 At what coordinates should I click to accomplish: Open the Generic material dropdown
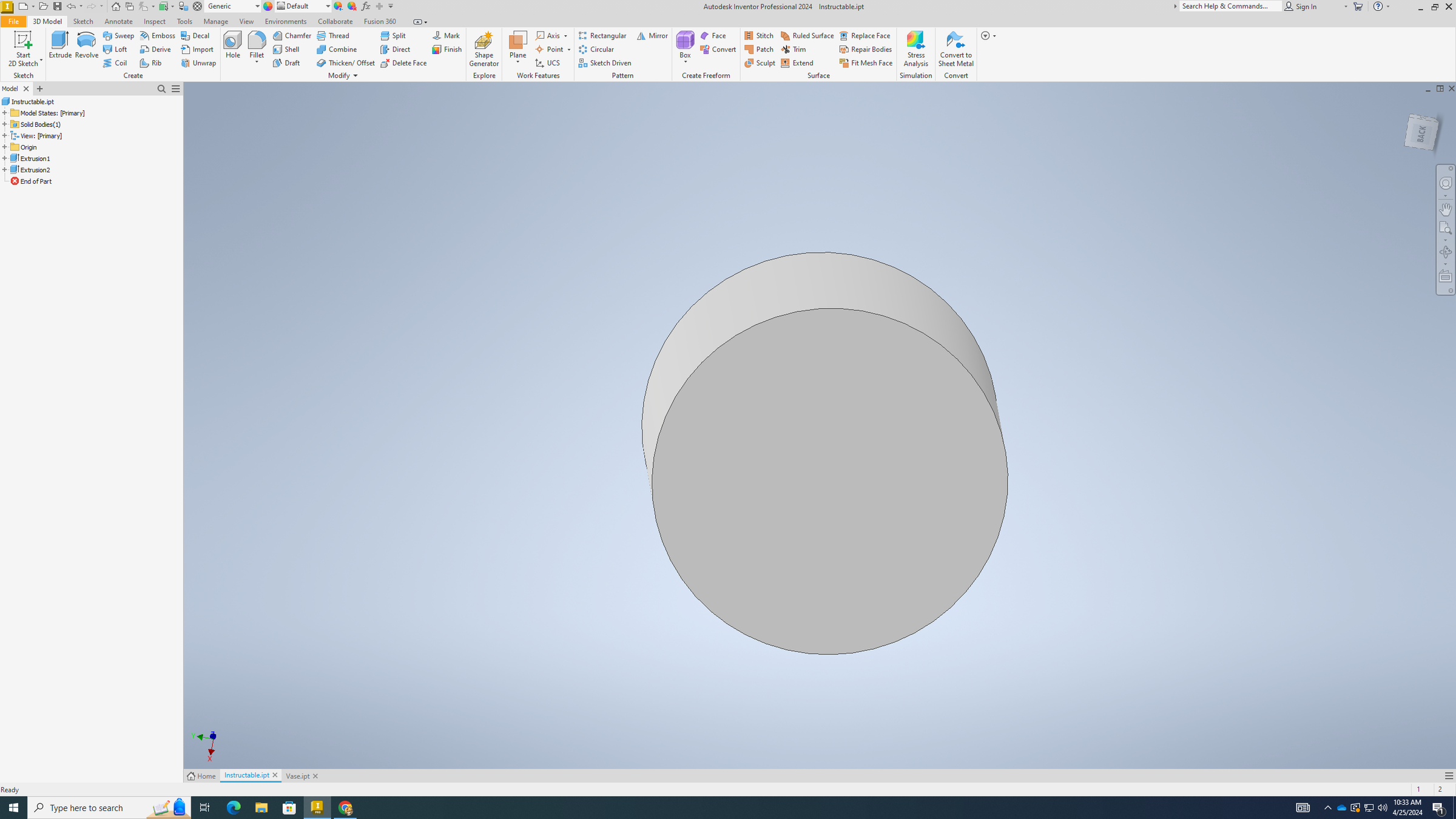click(233, 6)
